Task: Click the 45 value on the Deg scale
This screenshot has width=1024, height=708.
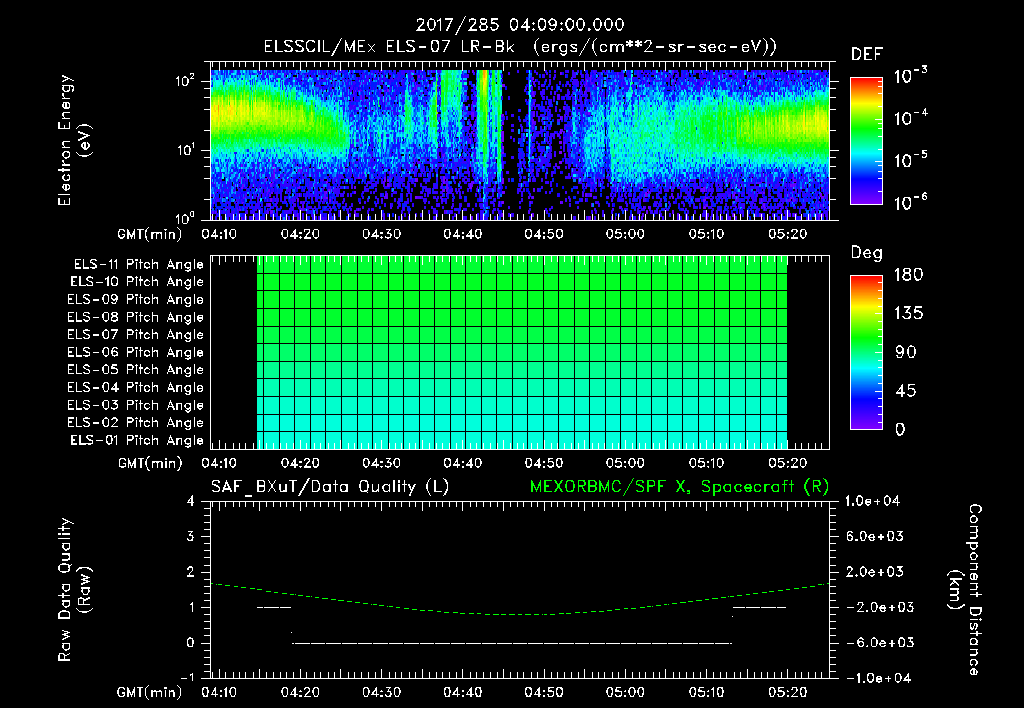Action: (905, 391)
